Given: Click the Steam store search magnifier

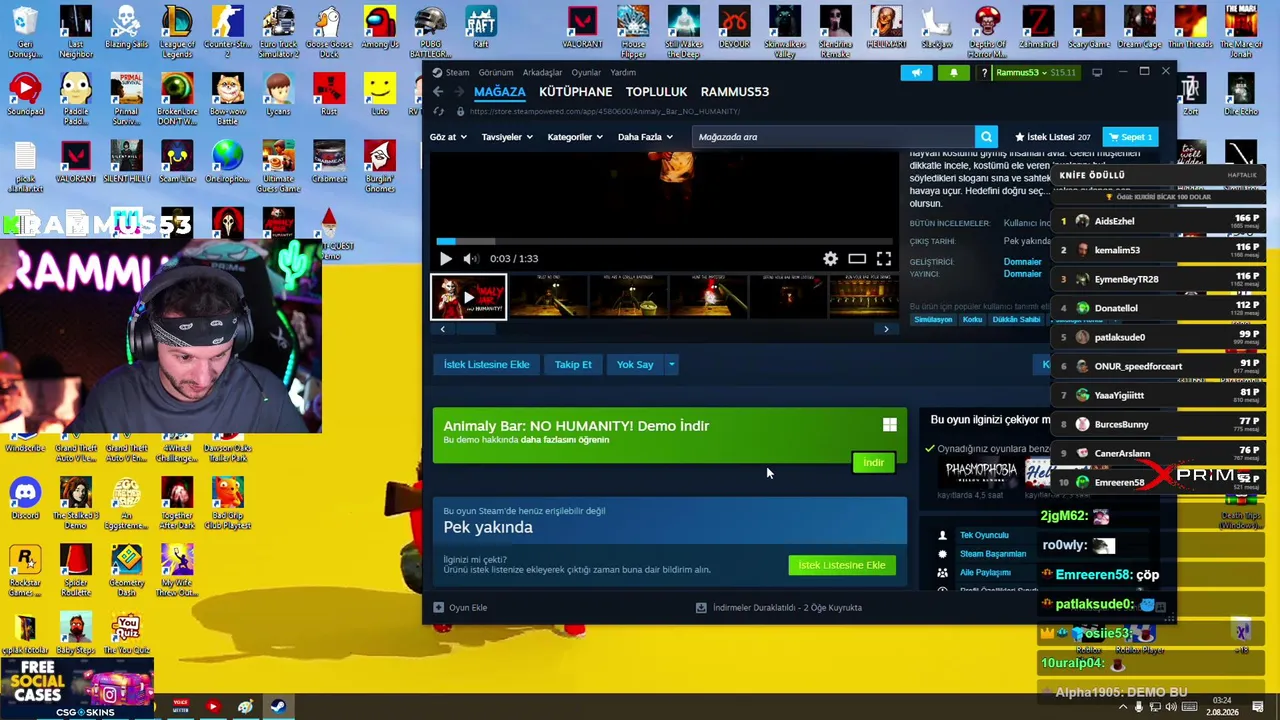Looking at the screenshot, I should [x=987, y=137].
